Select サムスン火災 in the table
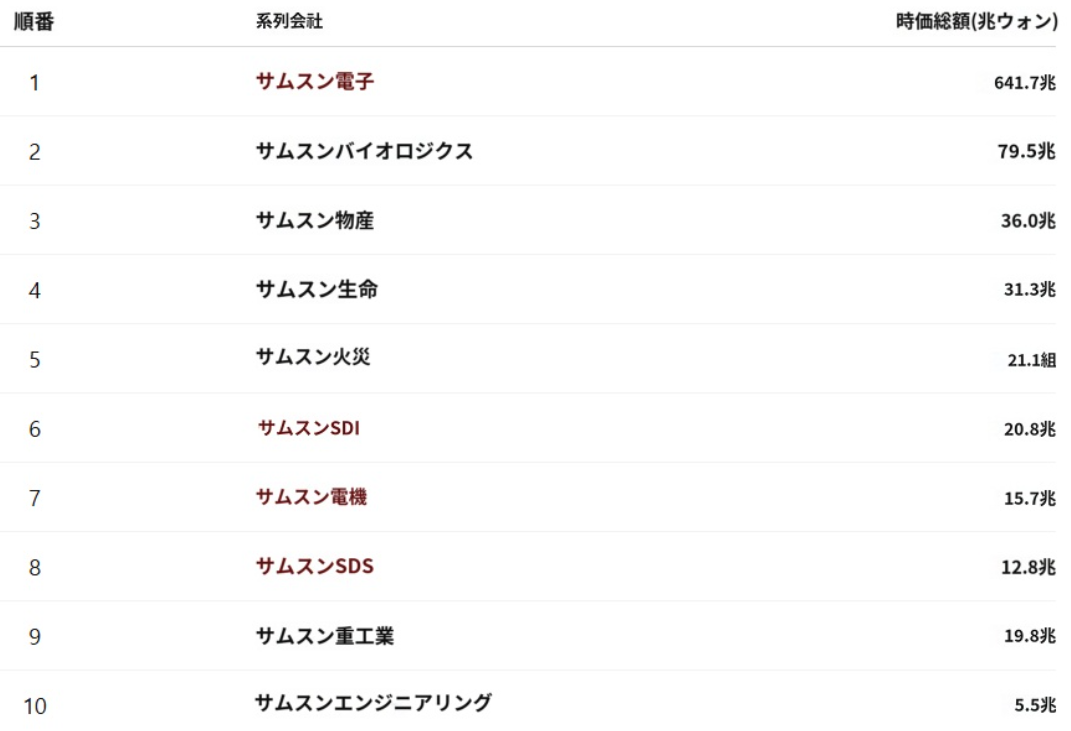1071x731 pixels. (x=313, y=356)
